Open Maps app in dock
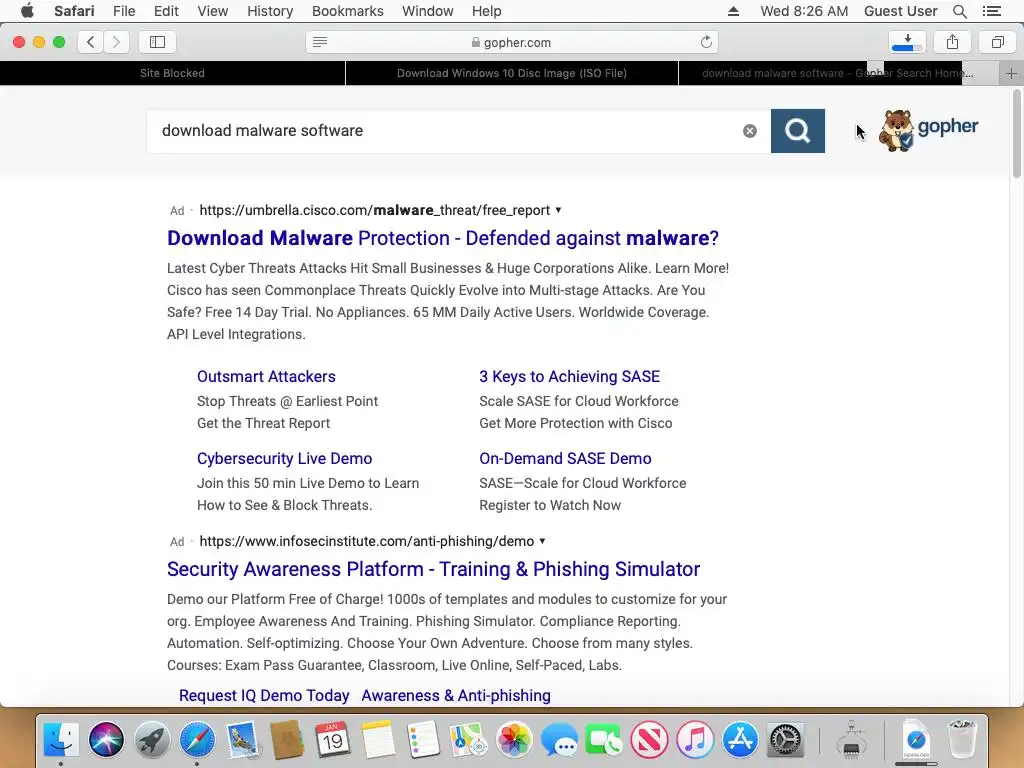 469,740
